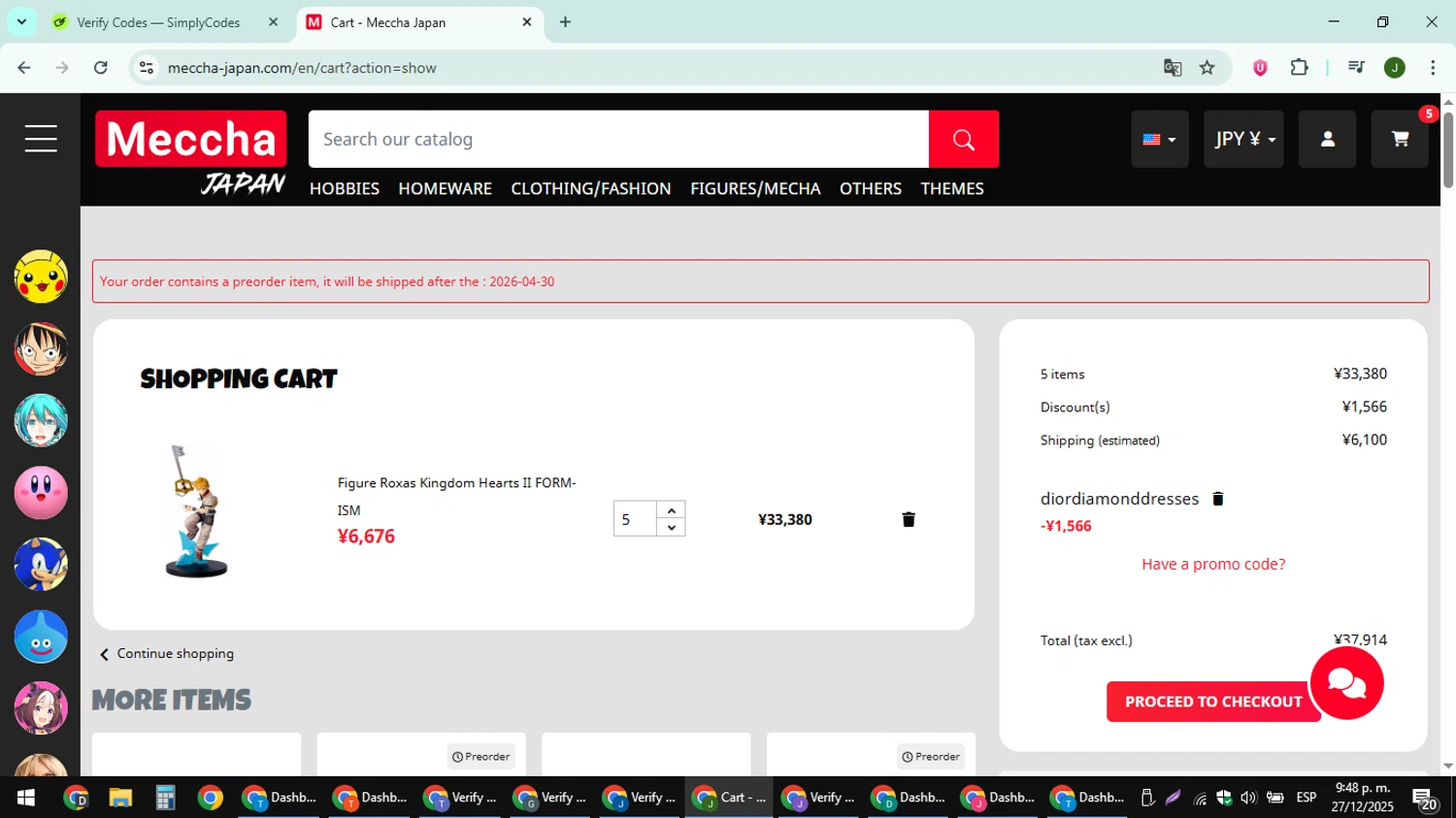Click the unit price ¥6,676
This screenshot has height=818, width=1456.
(x=366, y=537)
